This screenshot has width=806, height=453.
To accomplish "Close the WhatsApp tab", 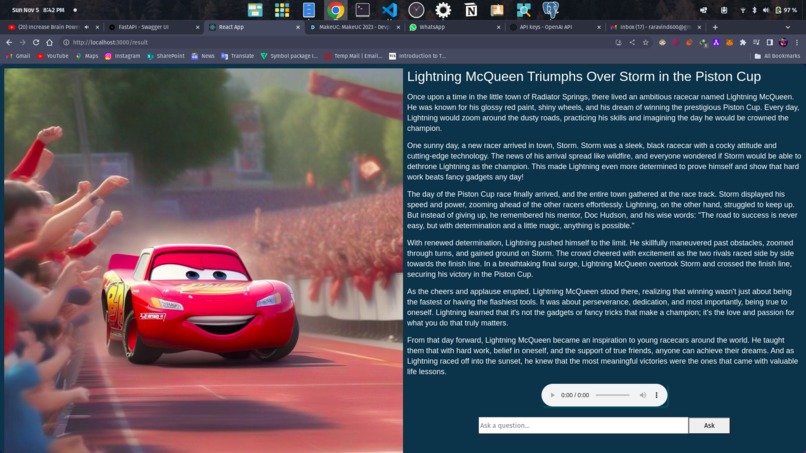I will click(x=498, y=27).
